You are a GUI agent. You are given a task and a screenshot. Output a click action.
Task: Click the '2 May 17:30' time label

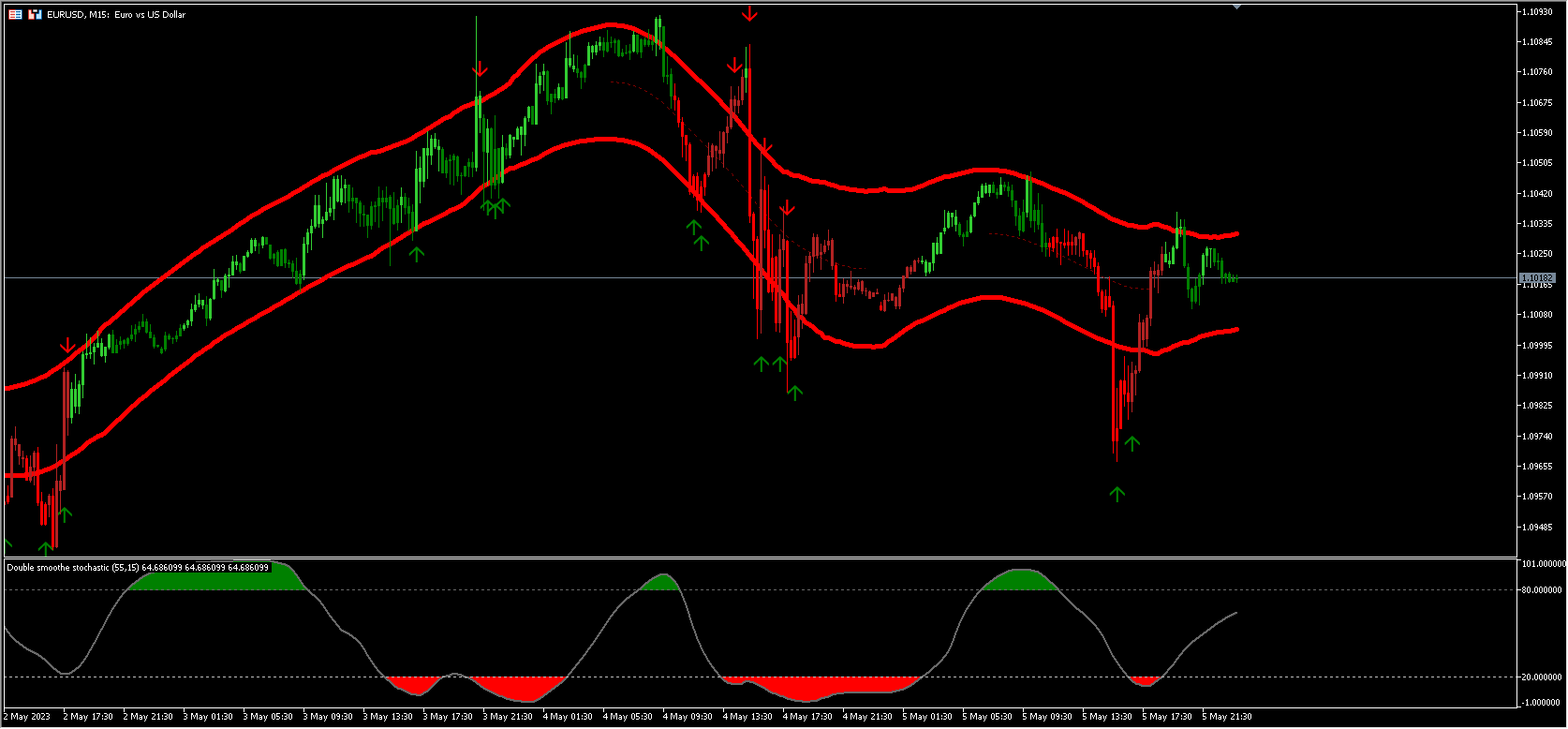(88, 717)
